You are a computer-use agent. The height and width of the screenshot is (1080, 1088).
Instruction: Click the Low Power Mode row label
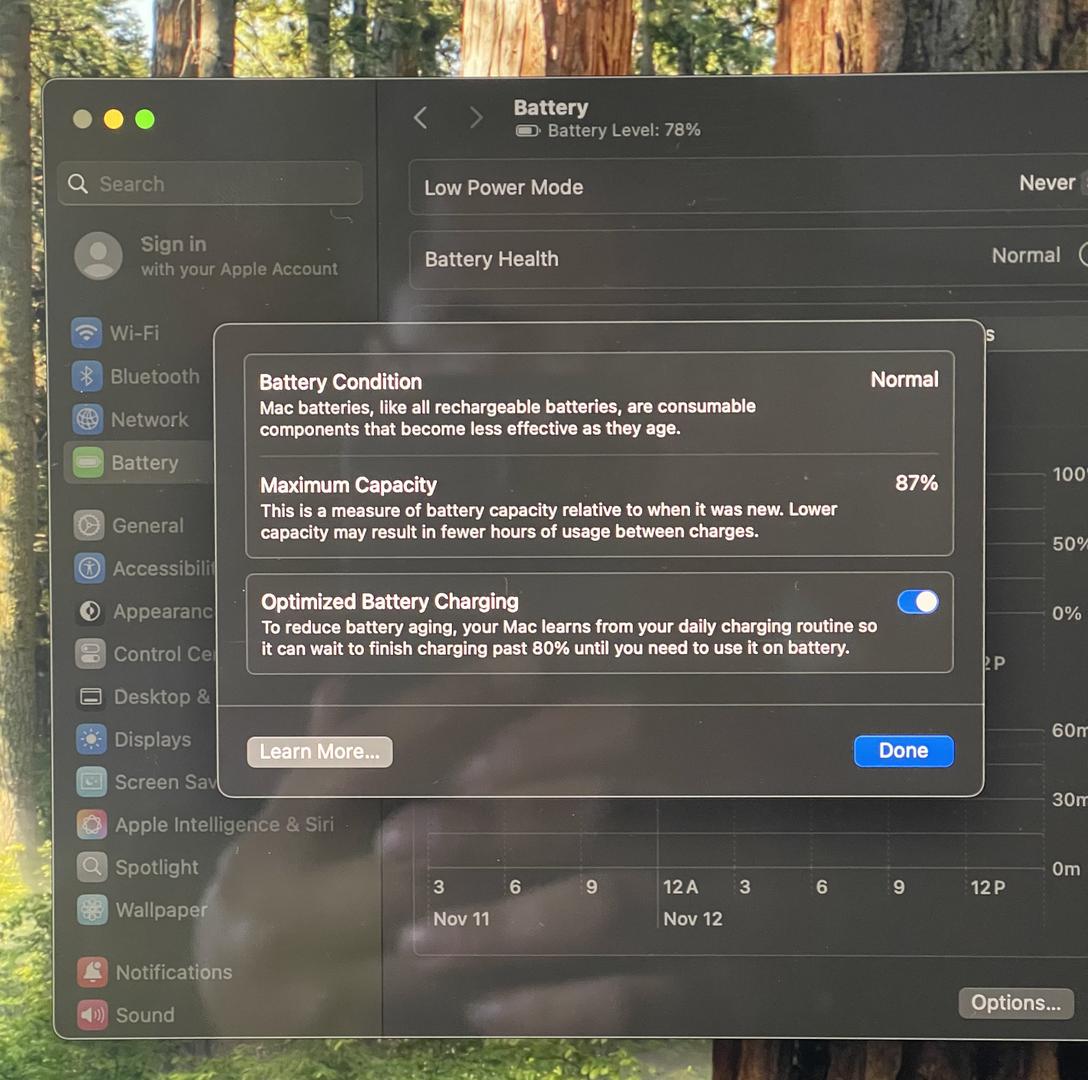[504, 187]
